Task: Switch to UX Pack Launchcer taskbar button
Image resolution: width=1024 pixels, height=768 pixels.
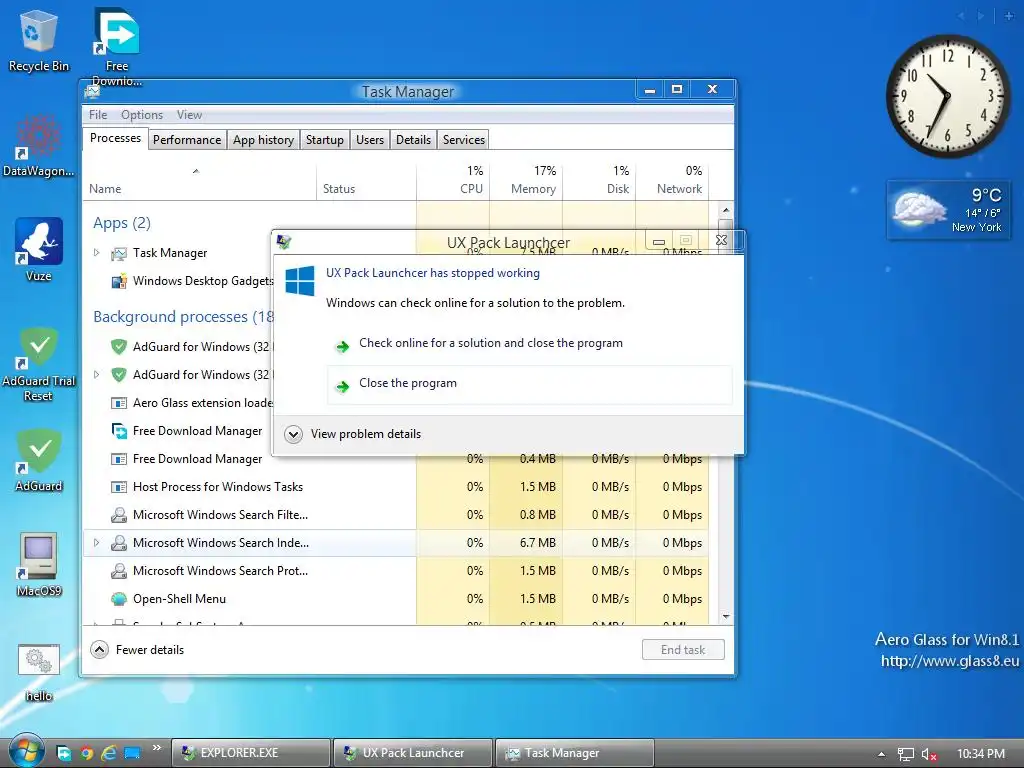Action: [413, 753]
